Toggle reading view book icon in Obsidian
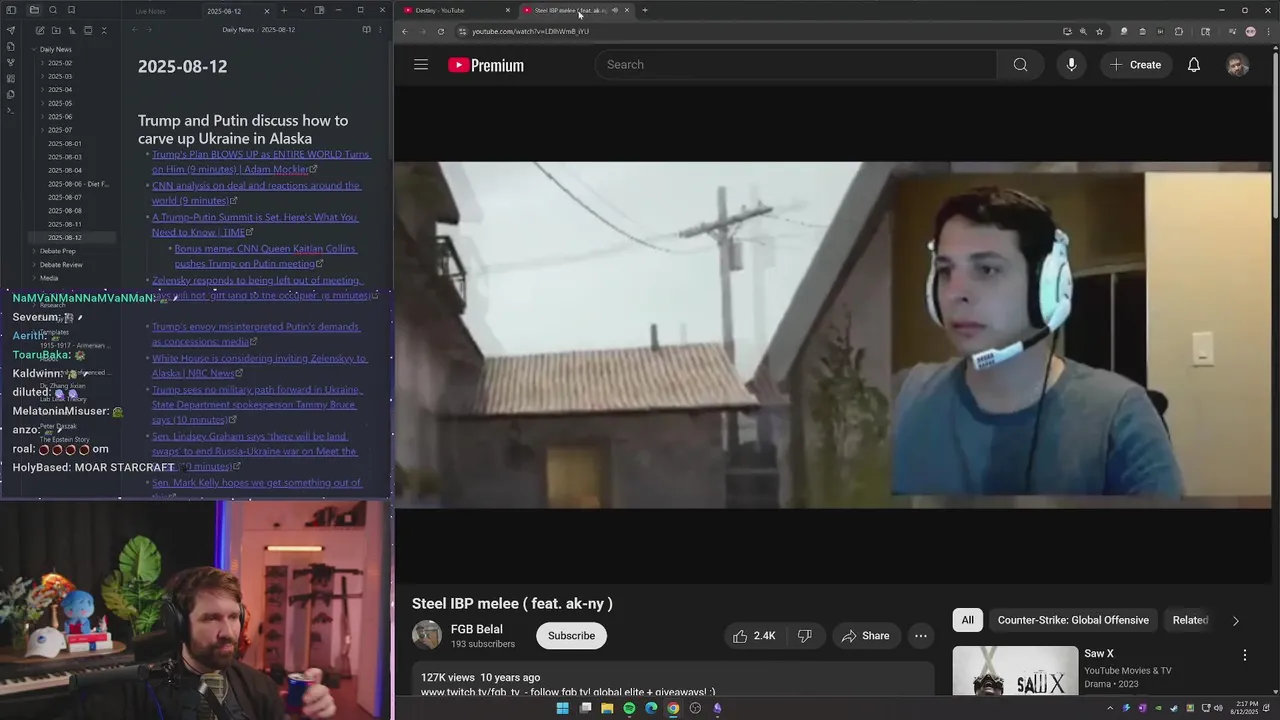The width and height of the screenshot is (1280, 720). point(366,30)
